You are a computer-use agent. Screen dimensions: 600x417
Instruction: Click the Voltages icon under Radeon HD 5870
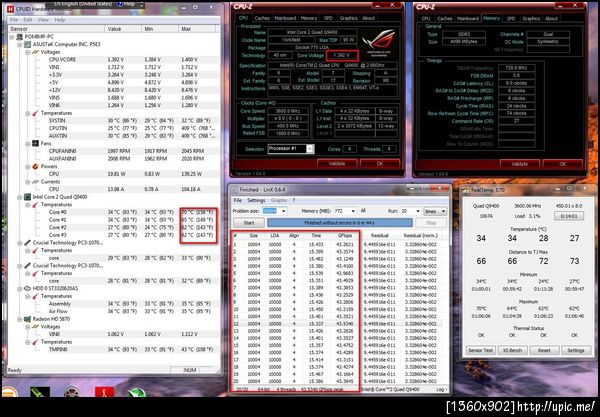[36, 327]
